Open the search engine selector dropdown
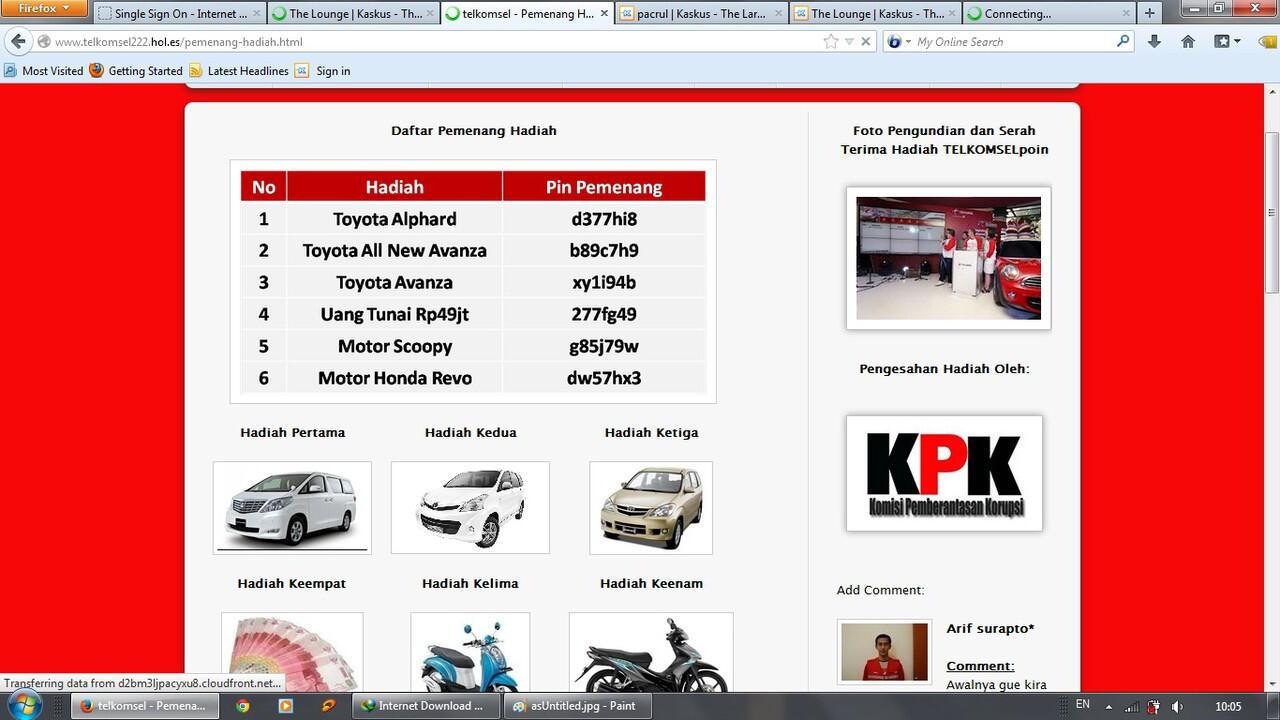The height and width of the screenshot is (720, 1280). 899,42
